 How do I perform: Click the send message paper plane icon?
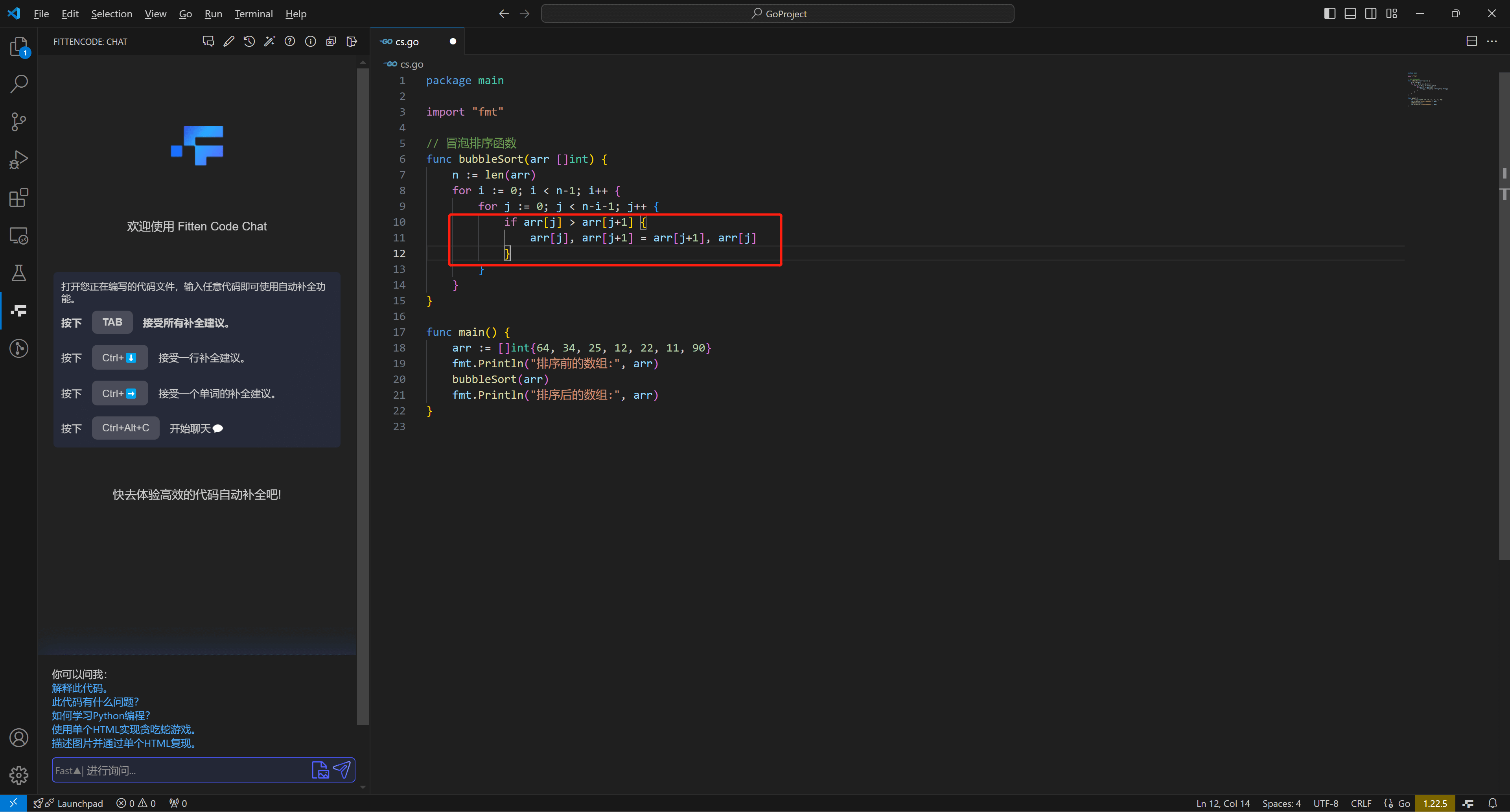342,769
